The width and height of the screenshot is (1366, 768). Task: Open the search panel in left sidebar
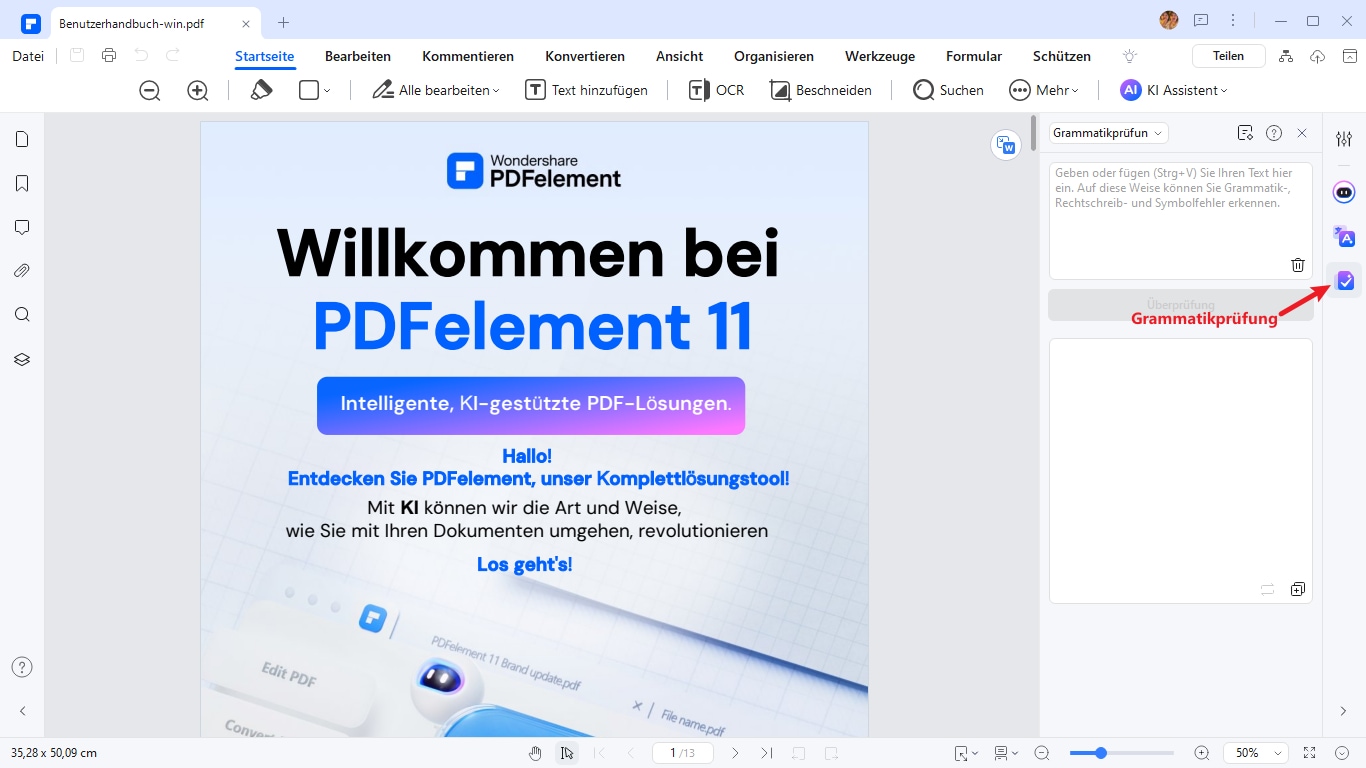(x=22, y=315)
